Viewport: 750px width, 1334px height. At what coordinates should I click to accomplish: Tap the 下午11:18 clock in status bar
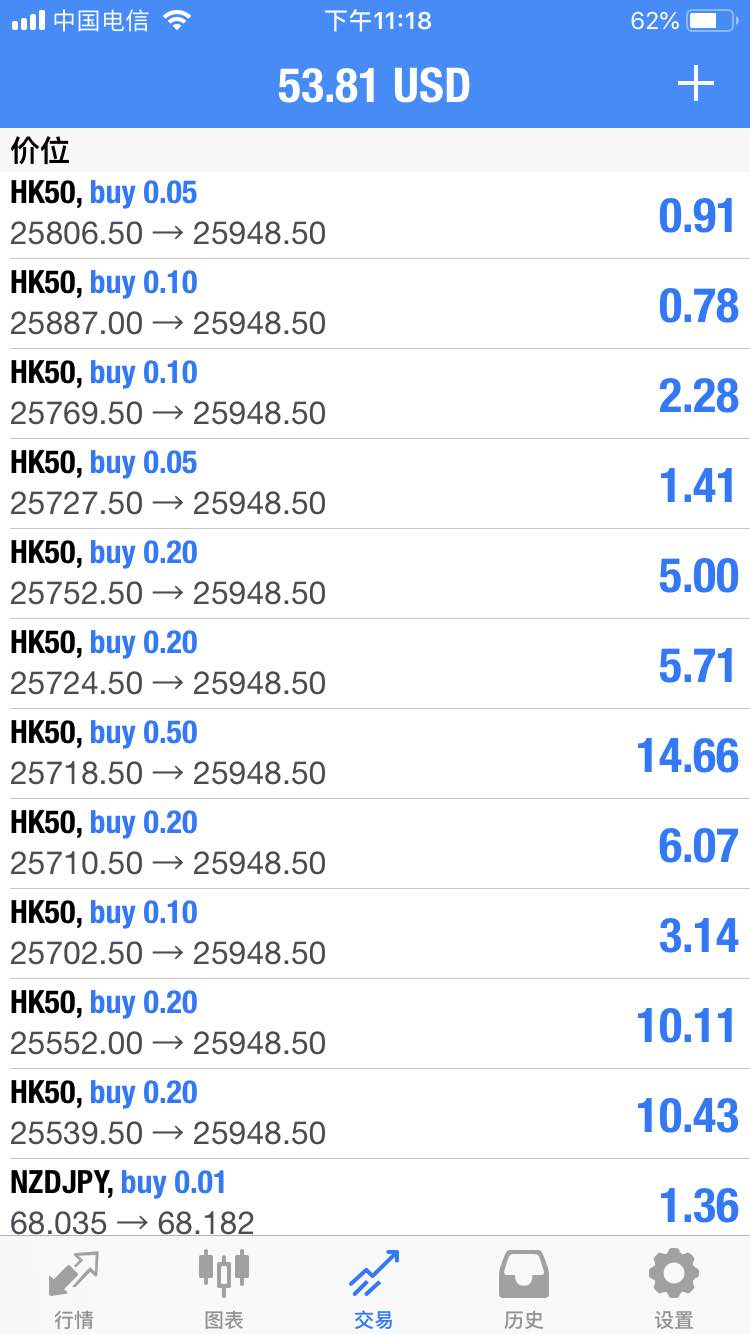click(378, 21)
